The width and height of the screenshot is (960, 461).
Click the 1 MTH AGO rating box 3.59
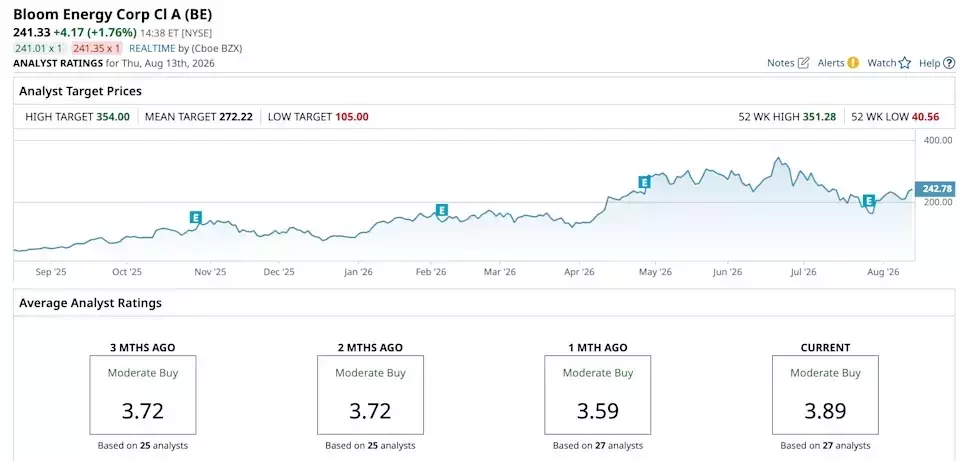(598, 395)
